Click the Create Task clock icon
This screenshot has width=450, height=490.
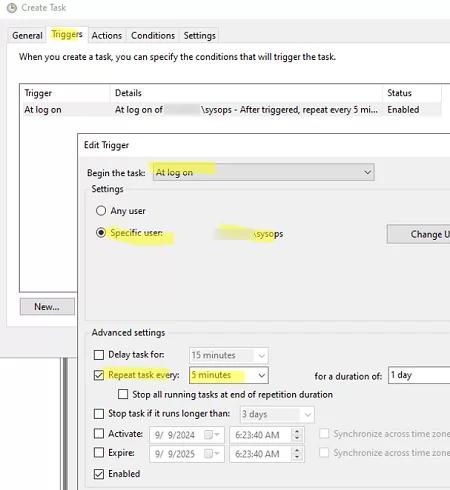coord(12,8)
